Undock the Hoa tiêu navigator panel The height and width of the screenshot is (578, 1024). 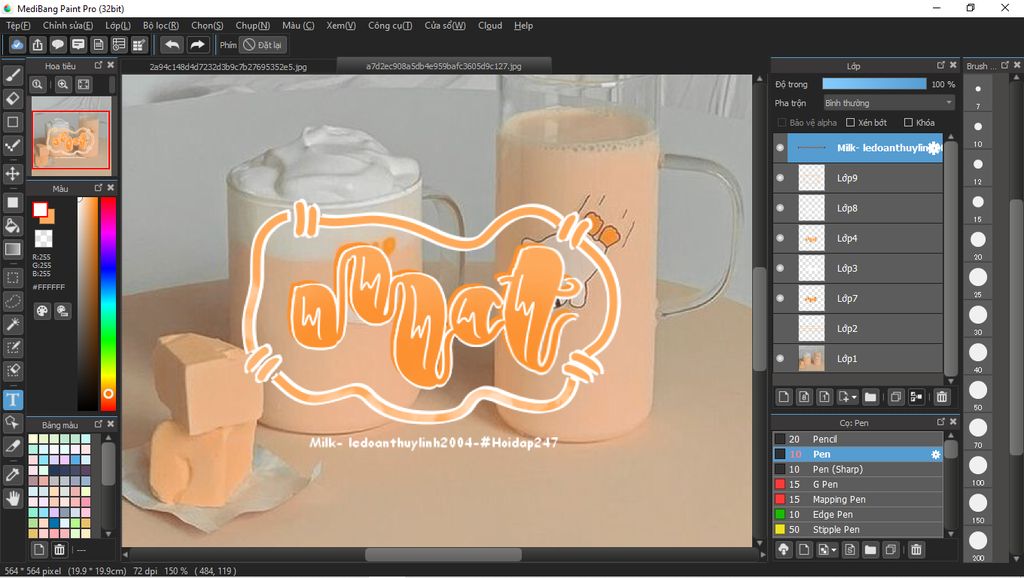point(99,65)
